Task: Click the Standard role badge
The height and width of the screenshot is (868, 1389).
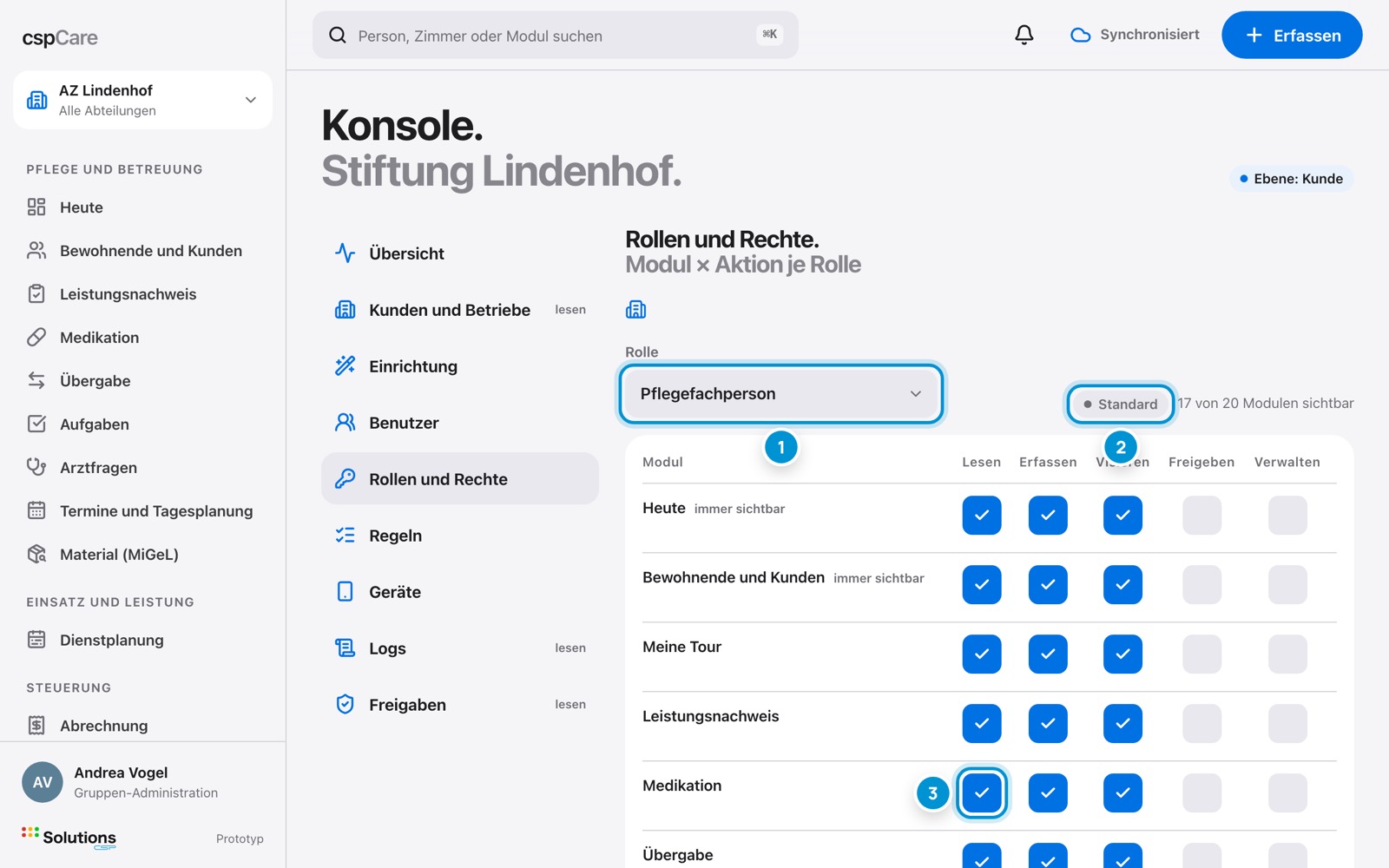Action: tap(1121, 404)
